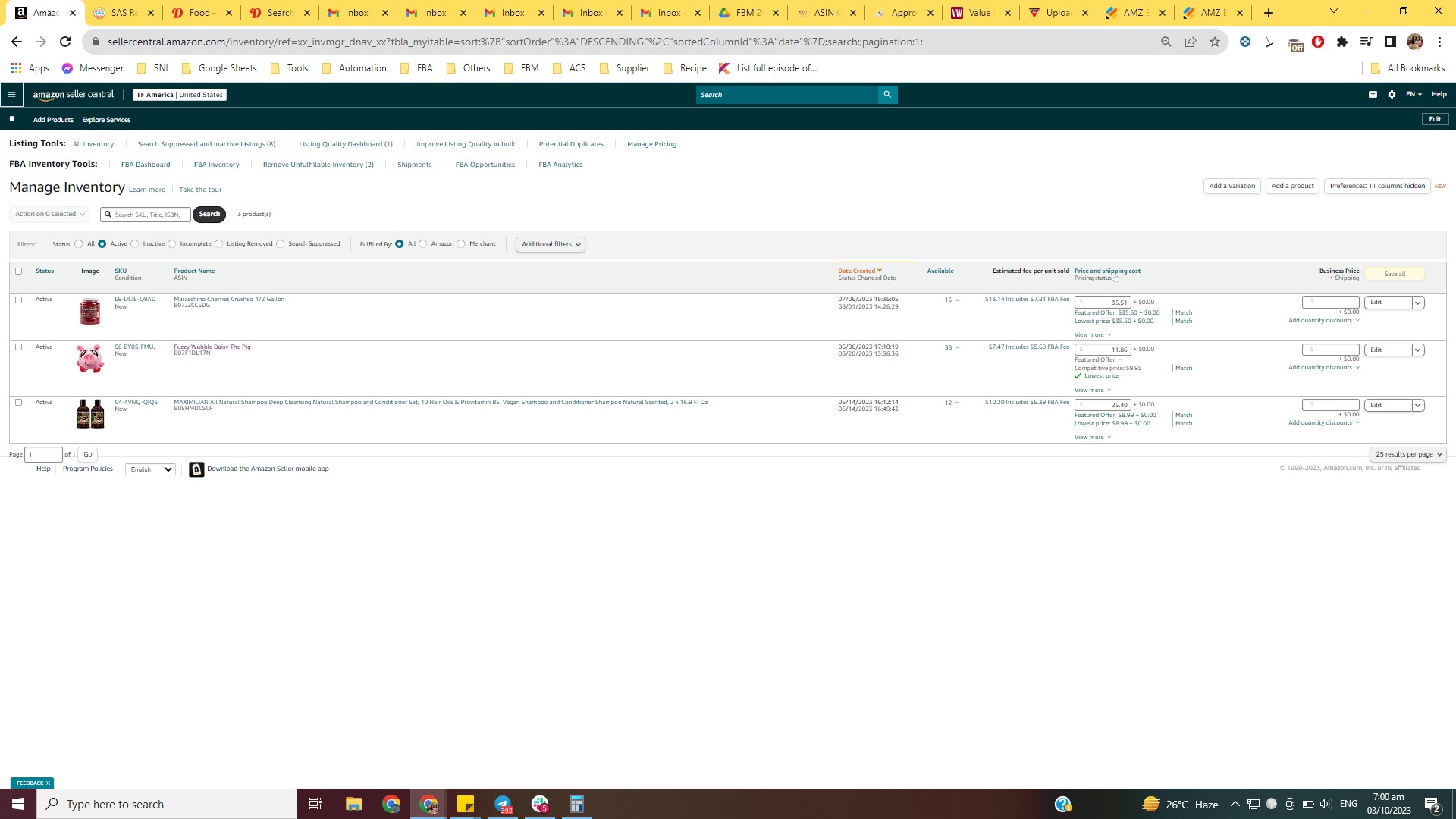Open the messages envelope icon
1456x819 pixels.
coord(1373,95)
